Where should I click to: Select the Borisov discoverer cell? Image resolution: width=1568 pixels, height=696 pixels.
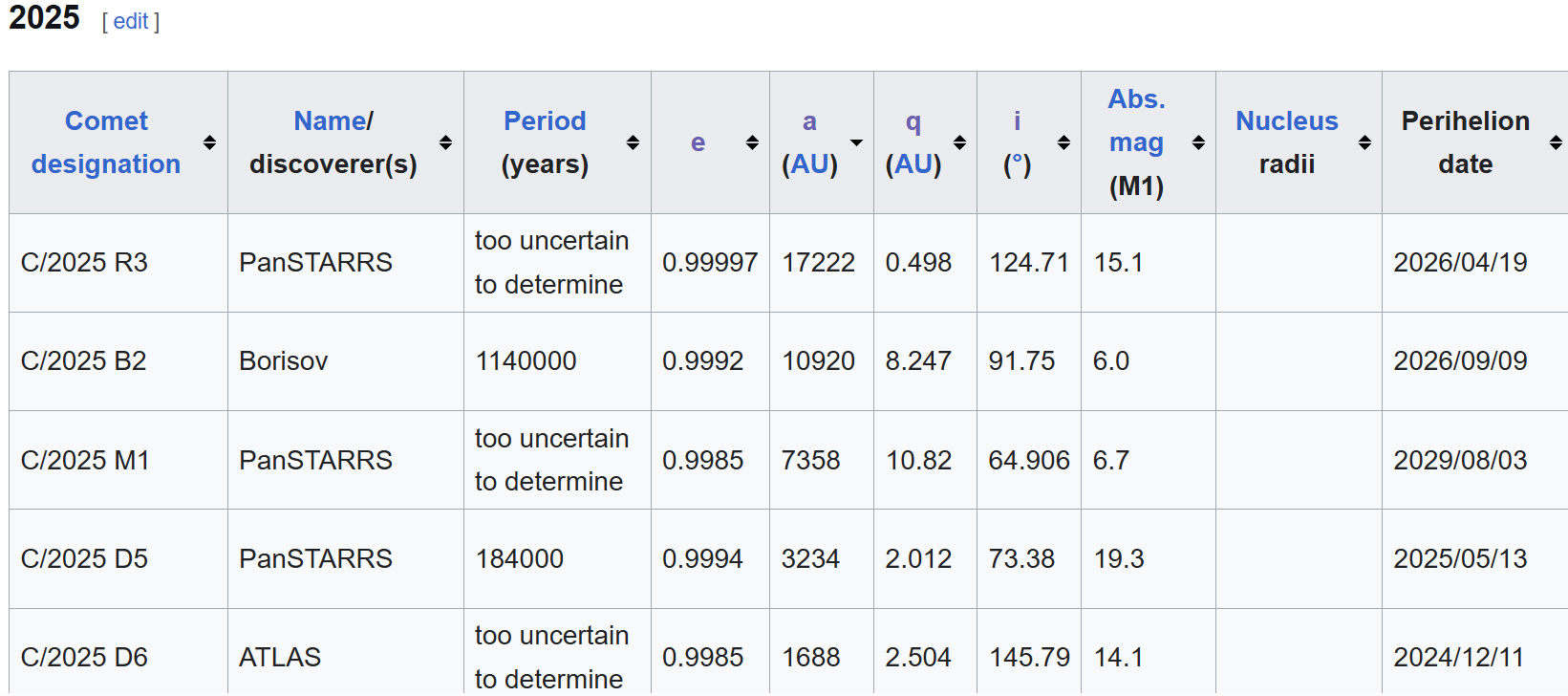[x=284, y=361]
